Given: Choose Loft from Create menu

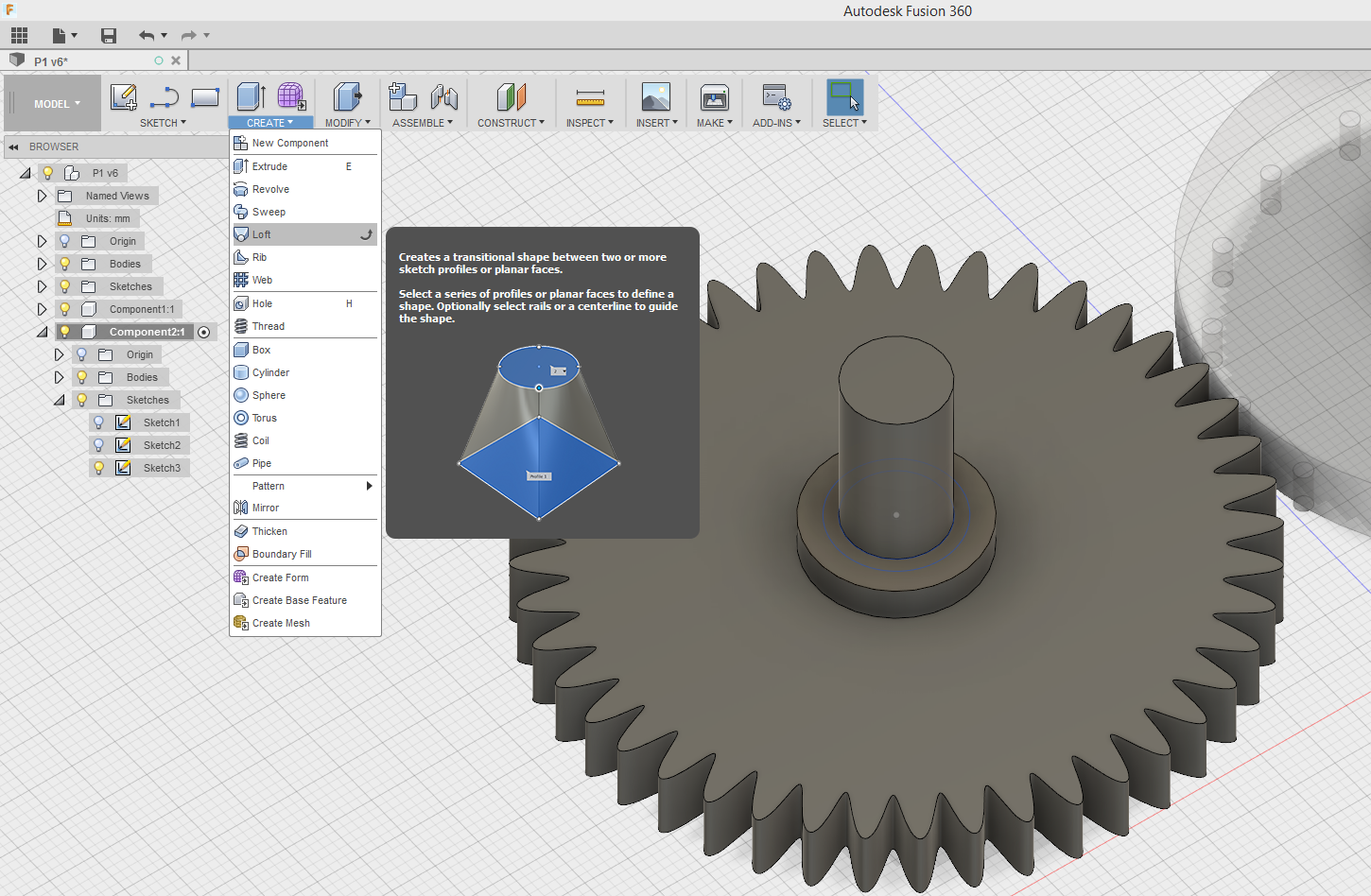Looking at the screenshot, I should [304, 234].
